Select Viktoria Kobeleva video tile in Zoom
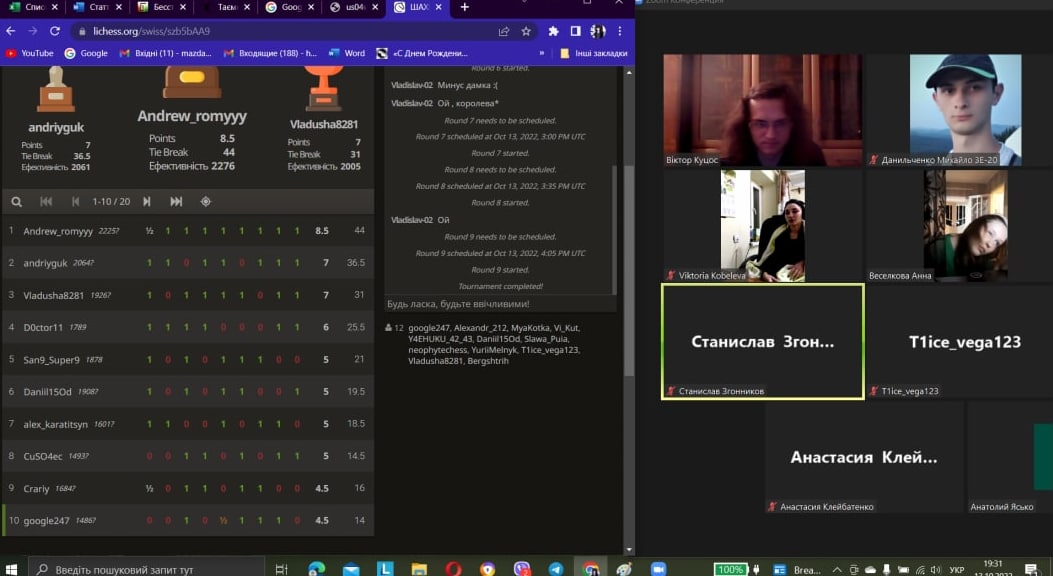This screenshot has width=1053, height=576. coord(763,226)
